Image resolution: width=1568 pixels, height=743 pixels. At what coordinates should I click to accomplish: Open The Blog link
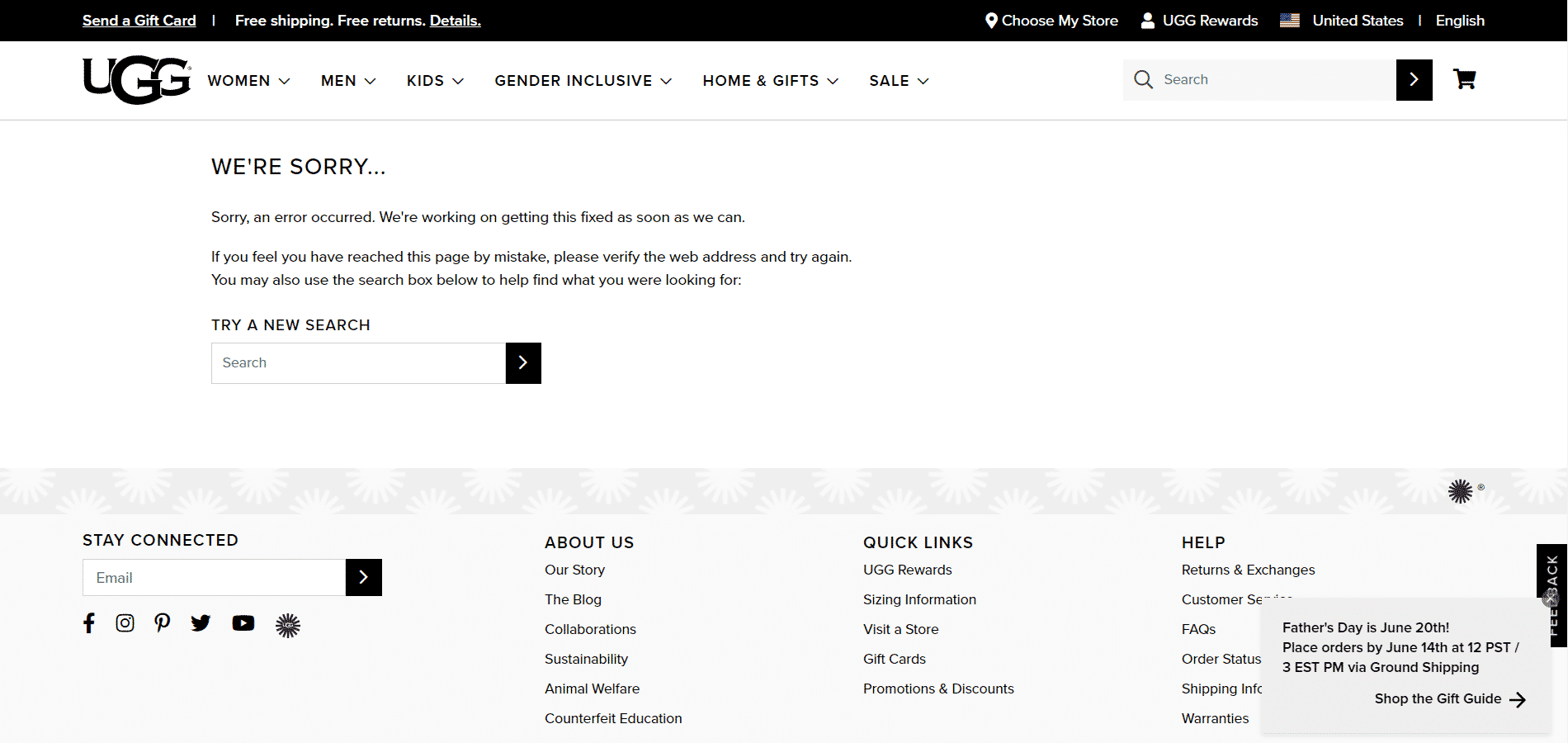click(x=573, y=599)
